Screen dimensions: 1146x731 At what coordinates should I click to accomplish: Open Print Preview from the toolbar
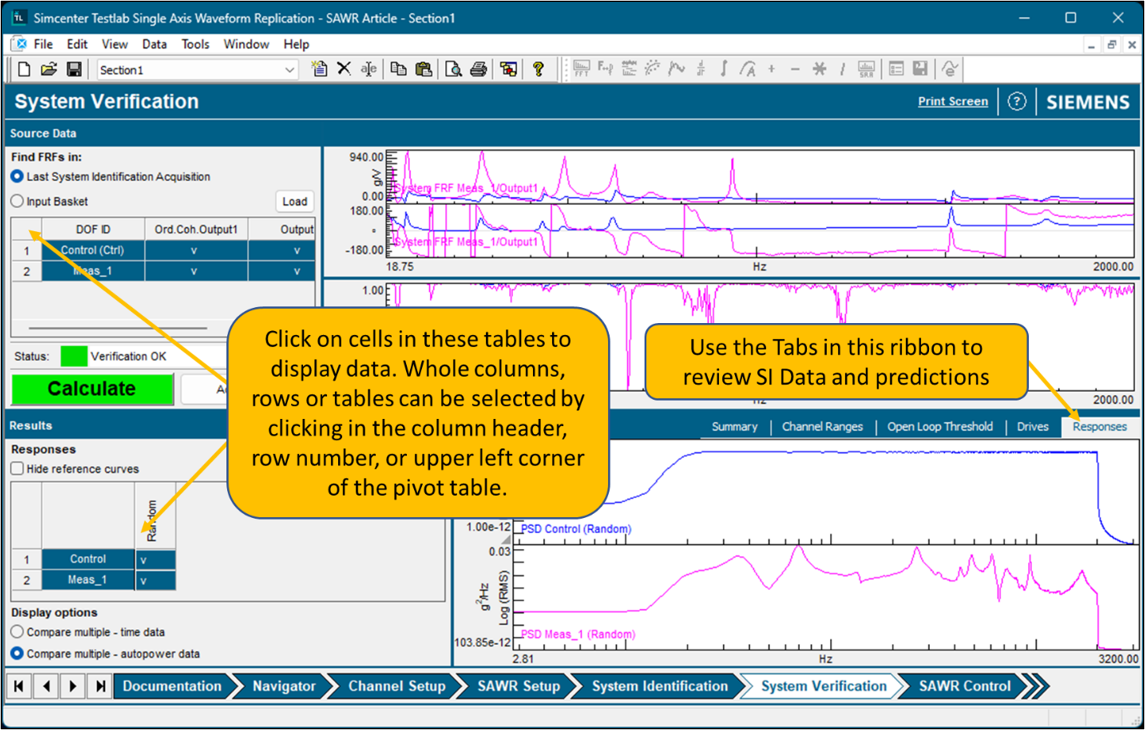click(453, 69)
